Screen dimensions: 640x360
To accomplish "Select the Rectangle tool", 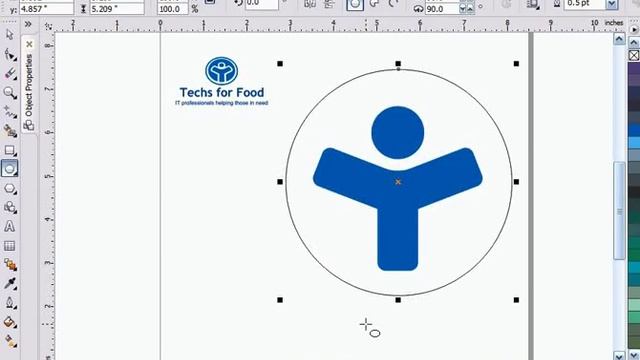I will tap(10, 150).
